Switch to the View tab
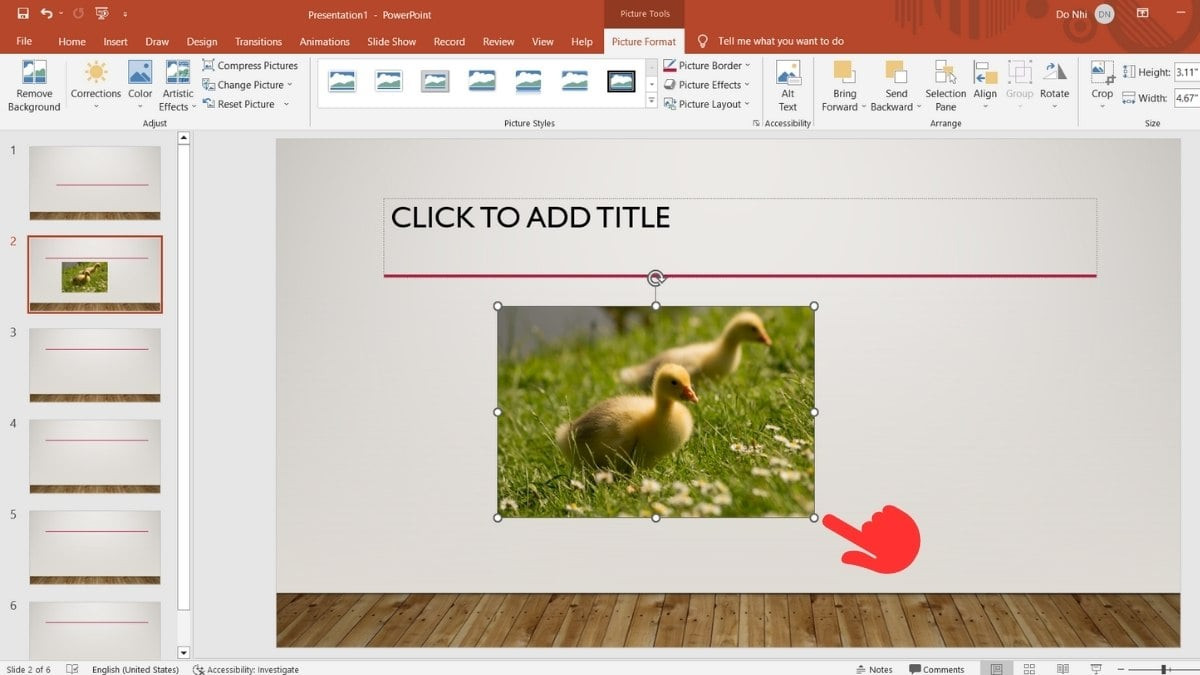This screenshot has width=1200, height=675. (543, 41)
